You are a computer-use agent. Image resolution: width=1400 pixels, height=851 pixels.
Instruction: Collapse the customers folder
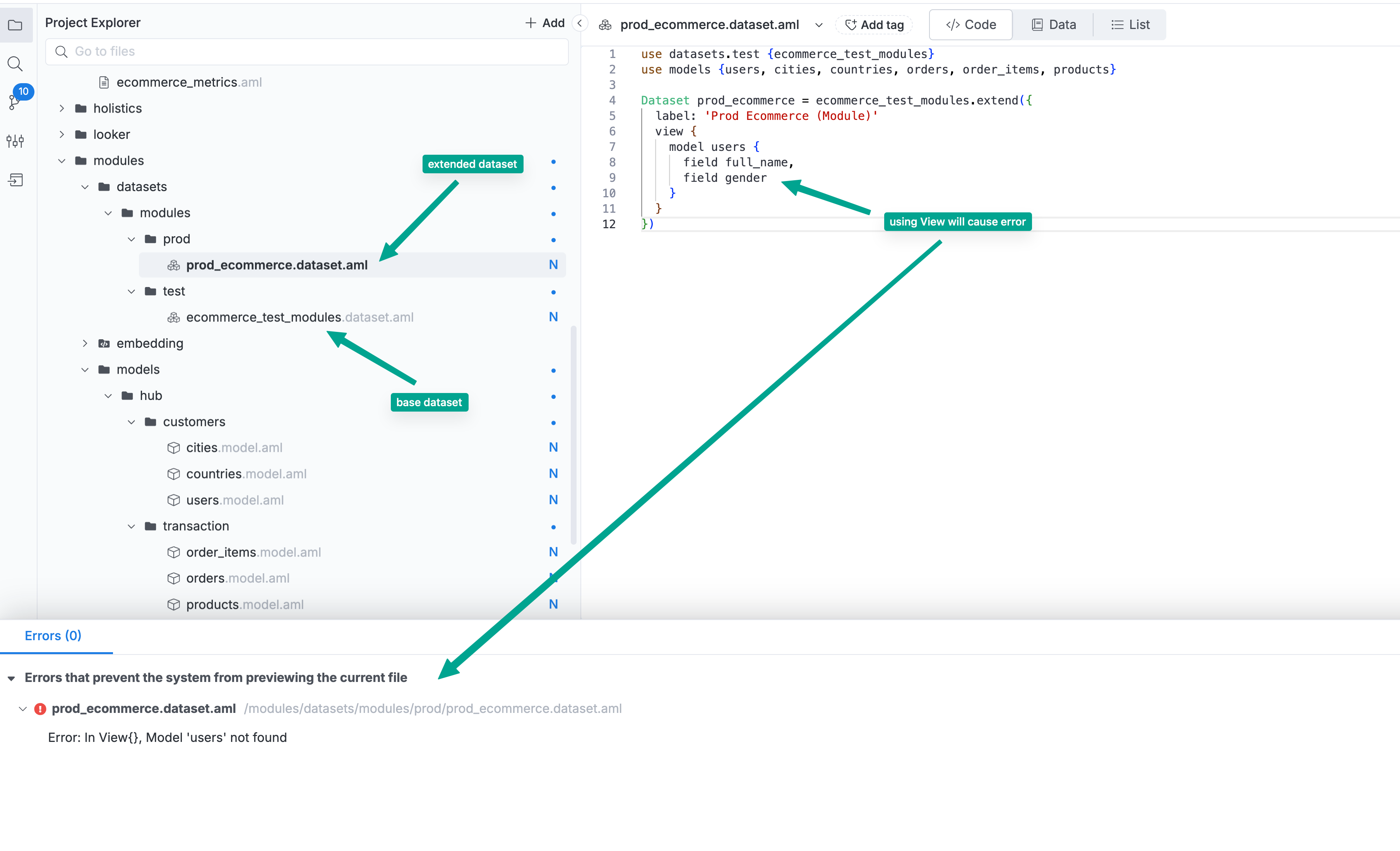(x=131, y=422)
